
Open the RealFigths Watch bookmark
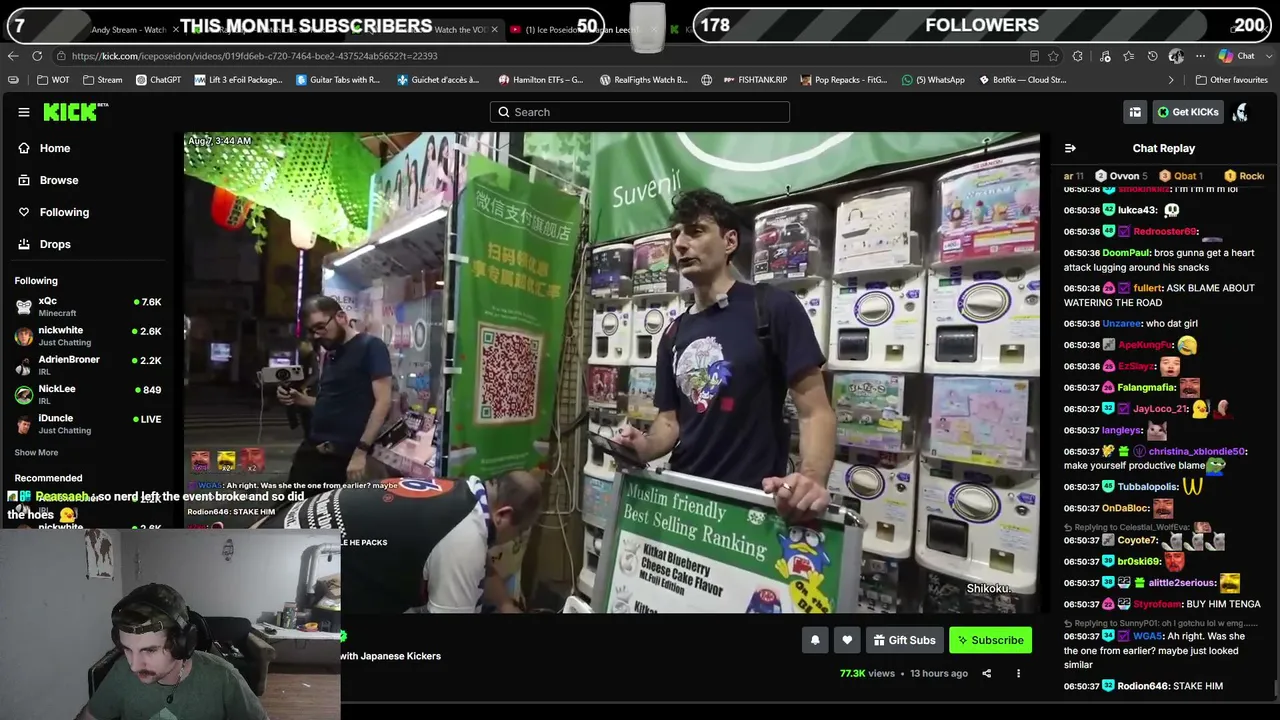tap(643, 80)
